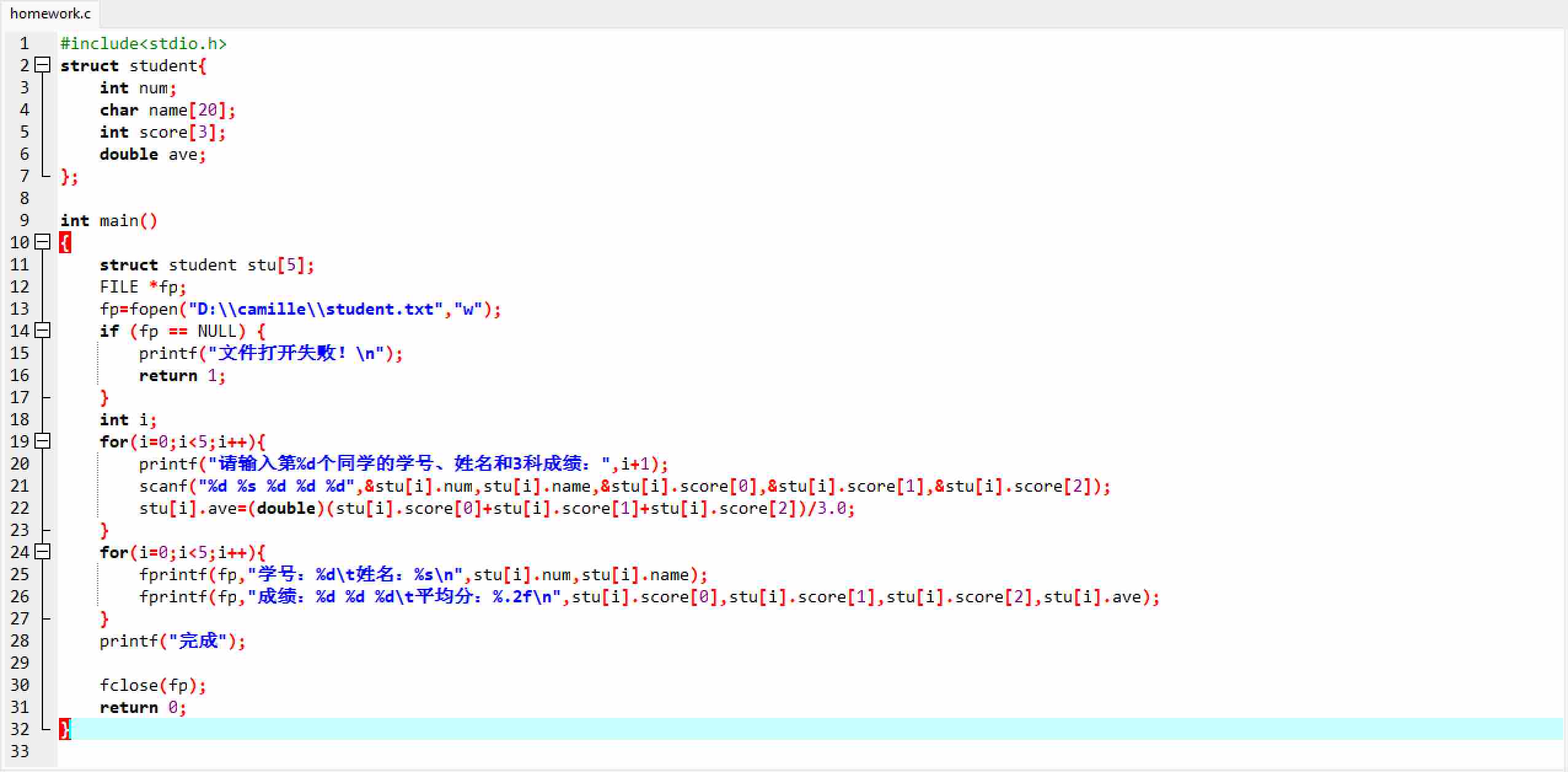Switch to the homework.c tab
The width and height of the screenshot is (1568, 772).
pyautogui.click(x=50, y=14)
